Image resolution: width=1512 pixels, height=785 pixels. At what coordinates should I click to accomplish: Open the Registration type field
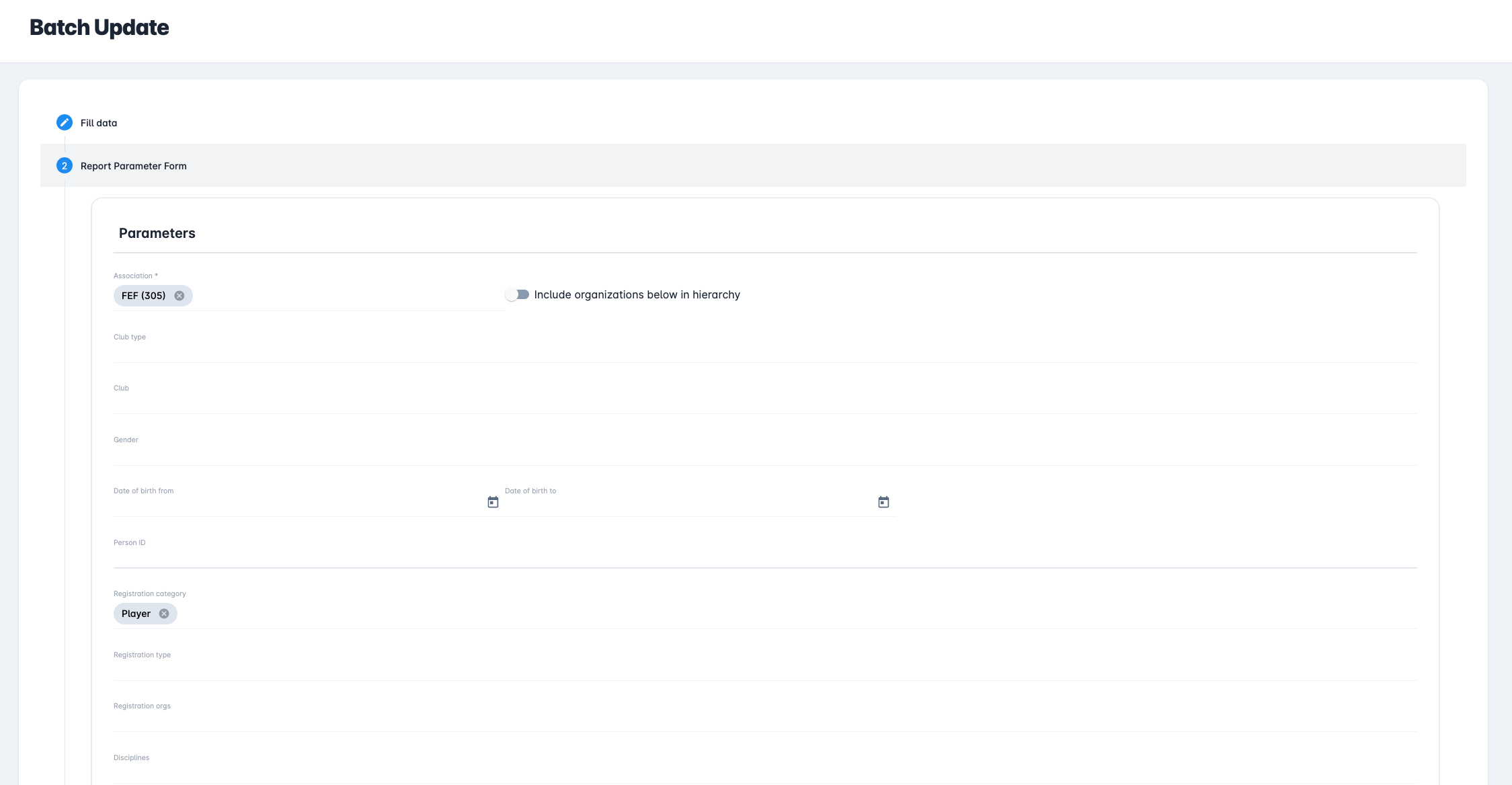pyautogui.click(x=765, y=669)
